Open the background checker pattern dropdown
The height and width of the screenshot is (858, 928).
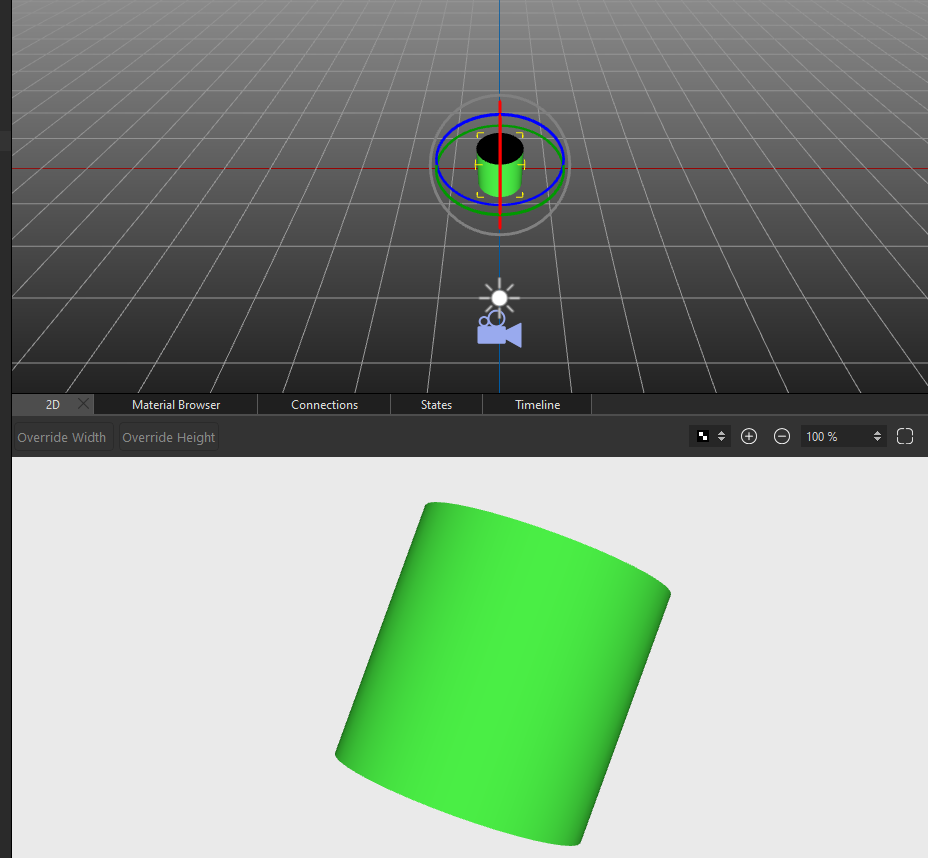tap(710, 437)
